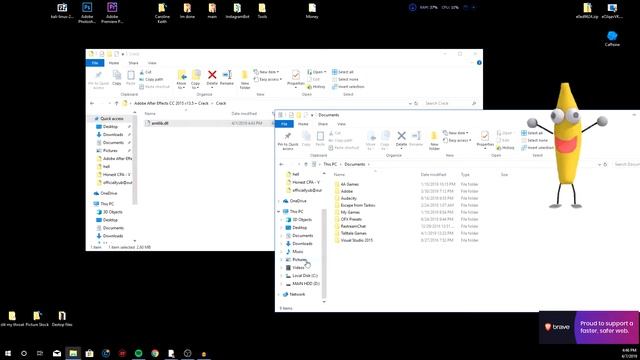Select Visual Studio 2015 folder
The height and width of the screenshot is (360, 640).
coord(356,240)
